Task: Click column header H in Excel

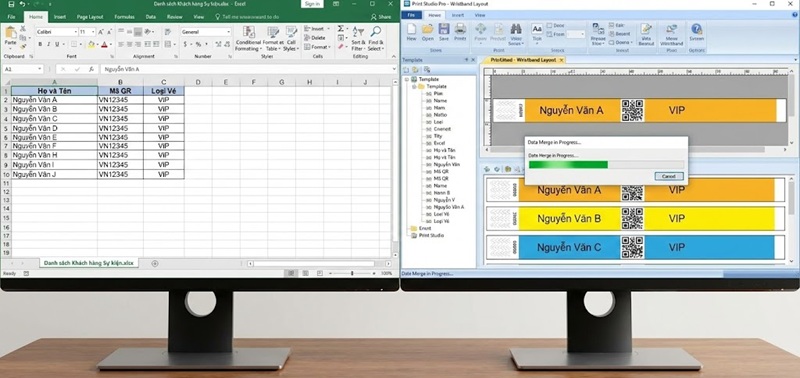Action: (x=309, y=82)
